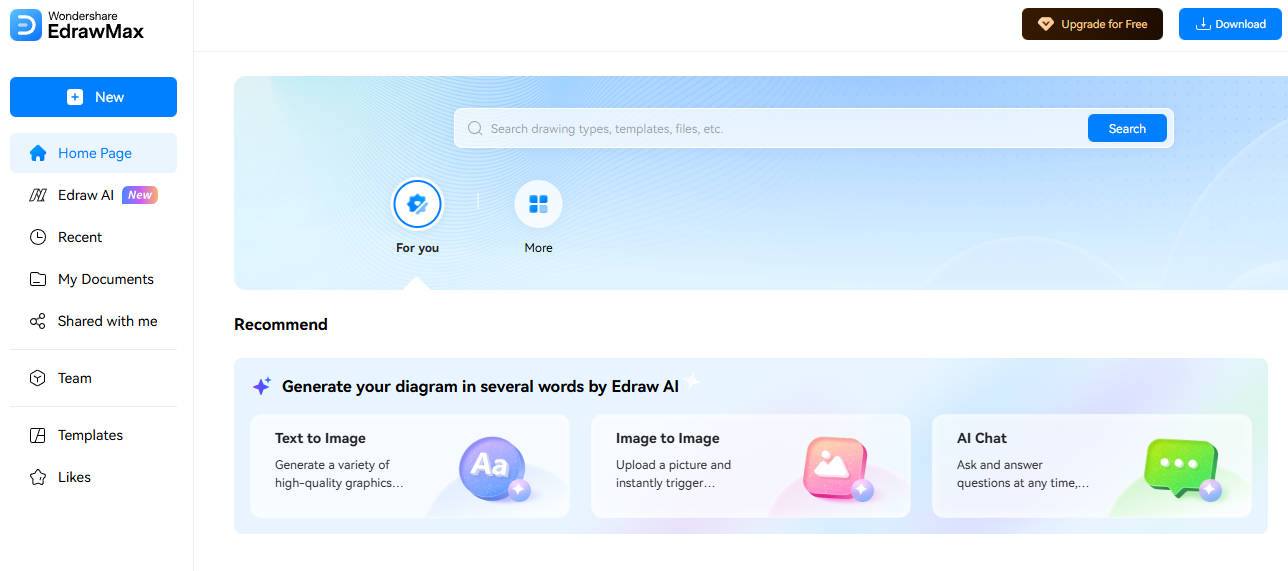Open the Image to Image card

[751, 466]
